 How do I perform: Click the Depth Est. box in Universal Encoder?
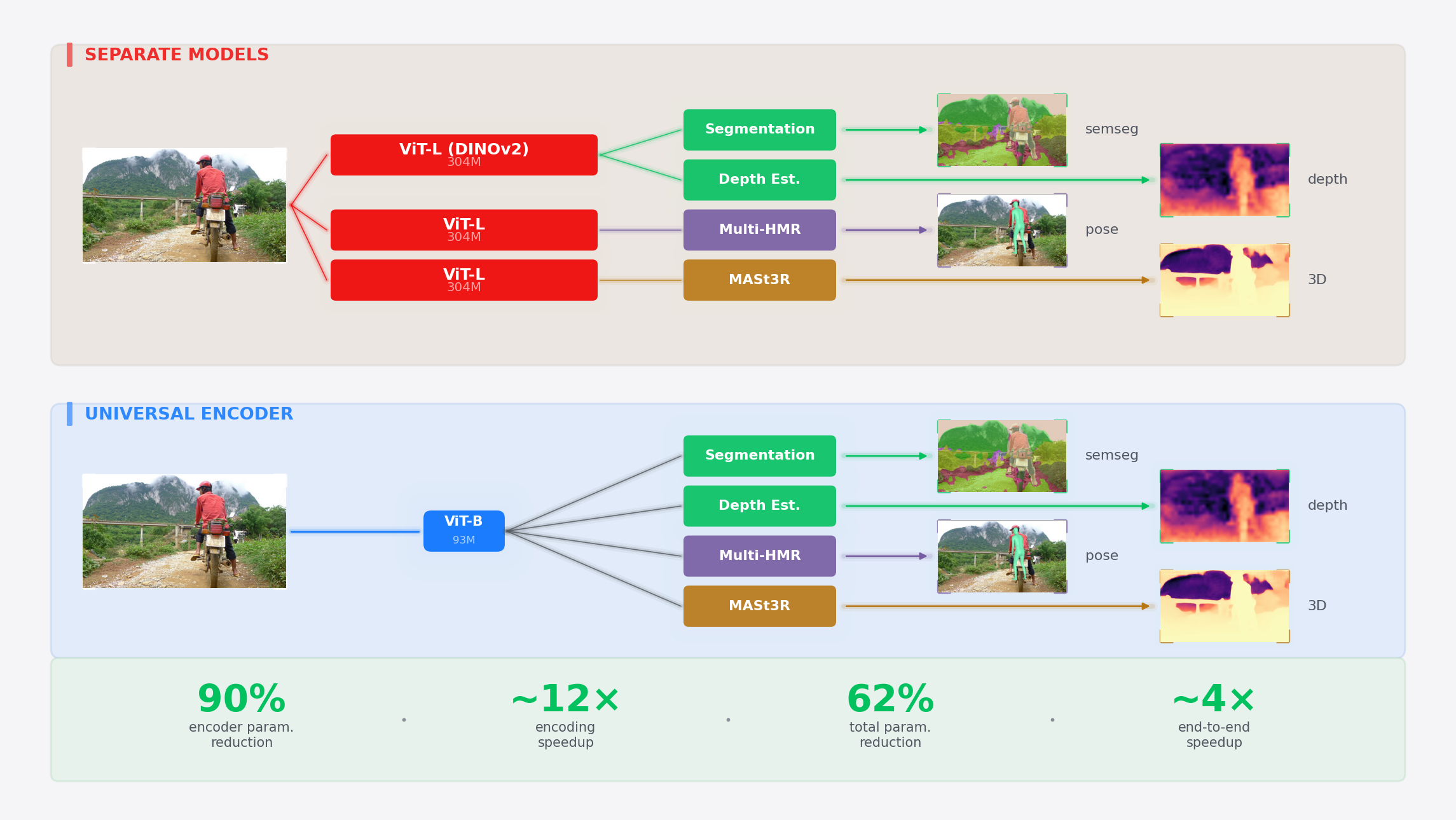click(x=760, y=506)
